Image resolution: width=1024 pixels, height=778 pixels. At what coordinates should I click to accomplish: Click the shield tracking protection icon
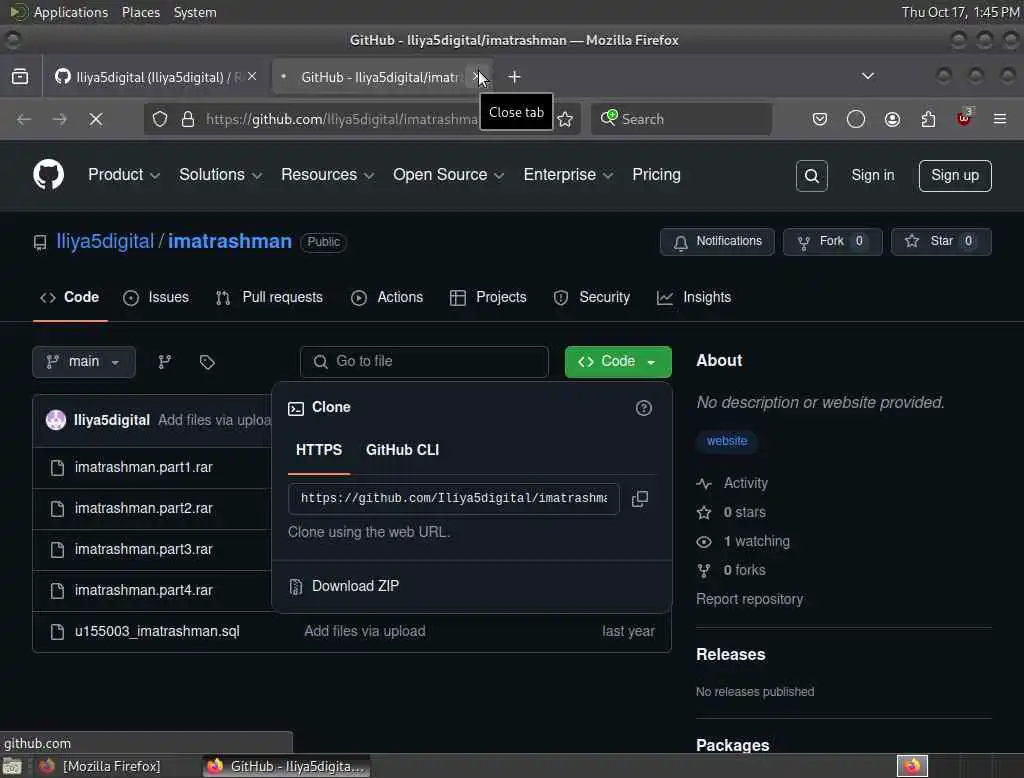[160, 119]
